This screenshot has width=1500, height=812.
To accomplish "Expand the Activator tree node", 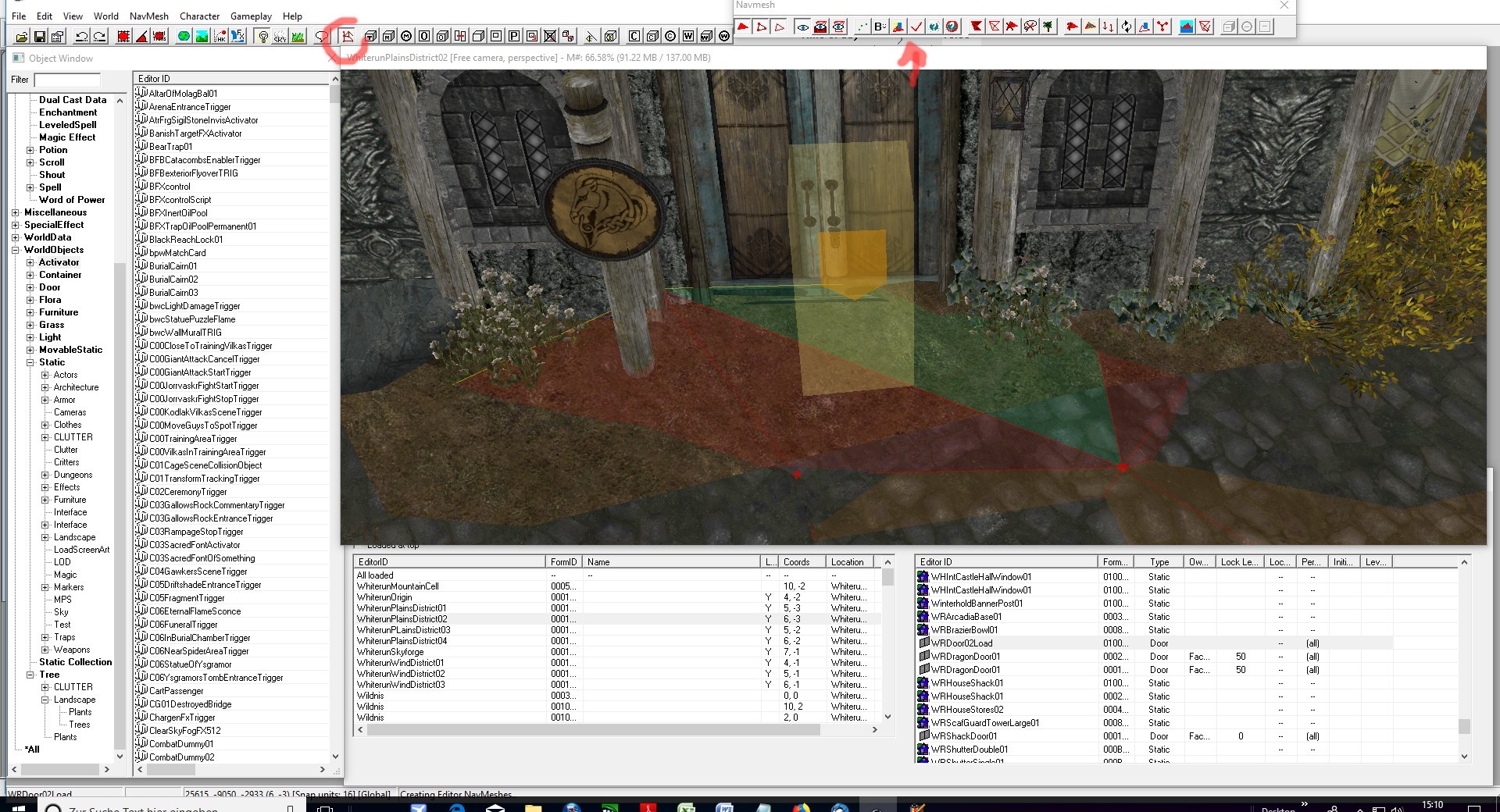I will [30, 262].
